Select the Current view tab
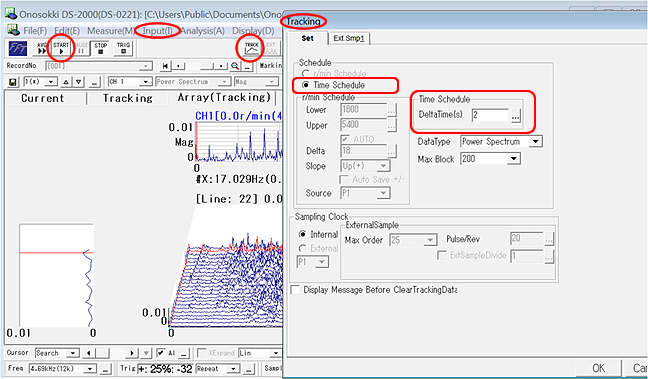 click(43, 98)
